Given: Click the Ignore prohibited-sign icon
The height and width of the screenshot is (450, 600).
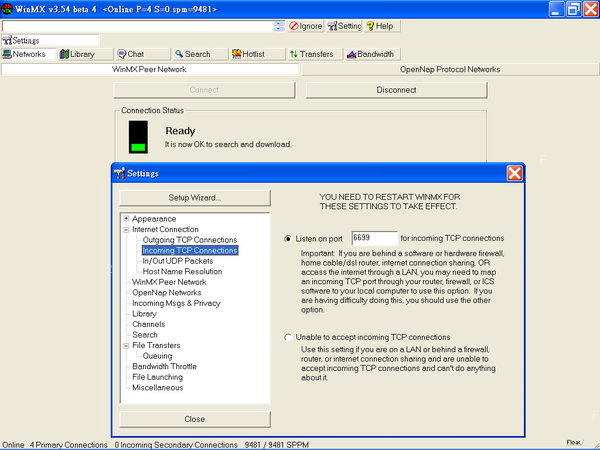Looking at the screenshot, I should 294,26.
